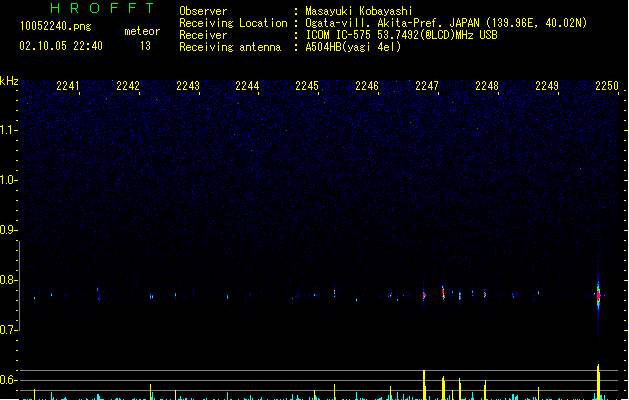Select observer name Masayuki Kobayashi

click(x=359, y=11)
